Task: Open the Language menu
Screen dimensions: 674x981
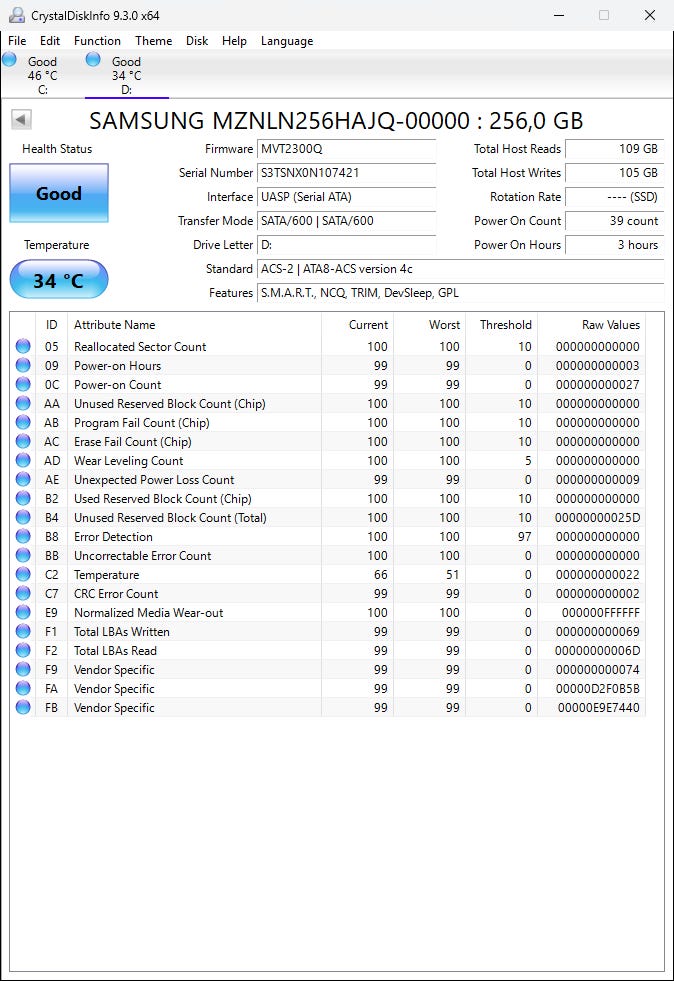Action: coord(287,41)
